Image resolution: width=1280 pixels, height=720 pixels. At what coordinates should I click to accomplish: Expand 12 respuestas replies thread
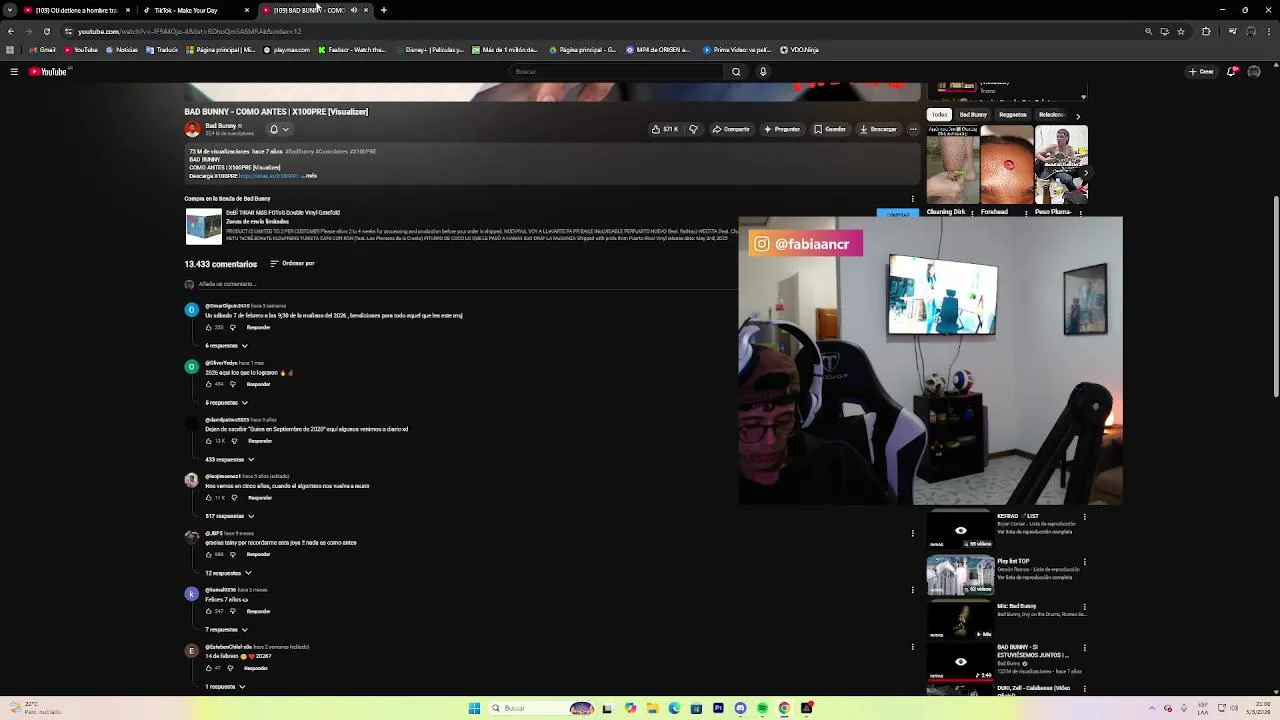tap(227, 573)
